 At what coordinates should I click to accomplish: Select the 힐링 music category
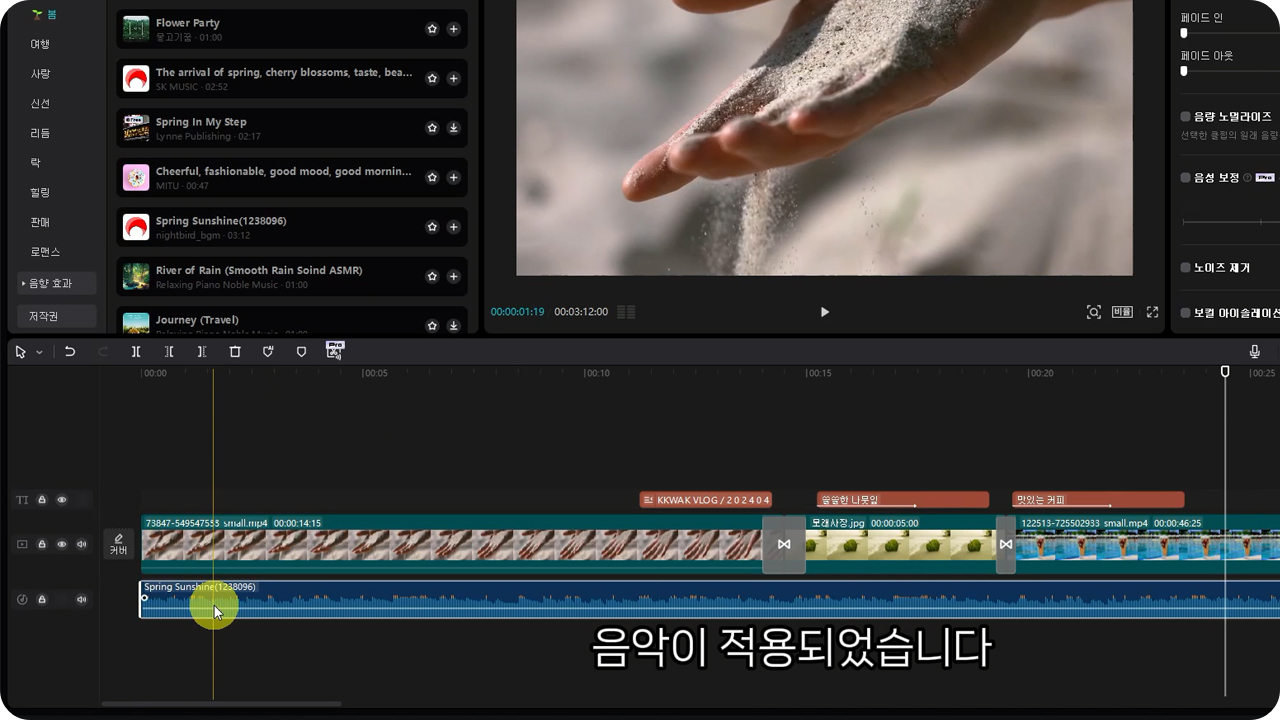(x=40, y=192)
